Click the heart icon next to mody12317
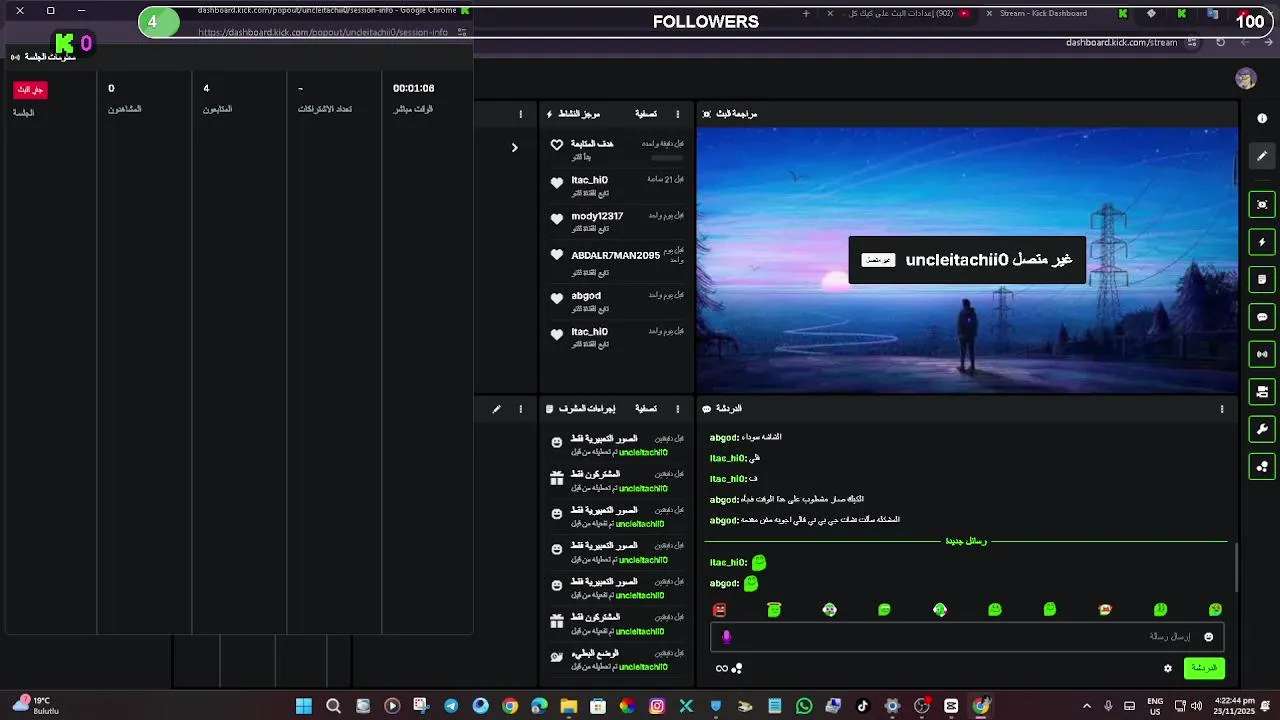This screenshot has width=1280, height=720. coord(557,218)
